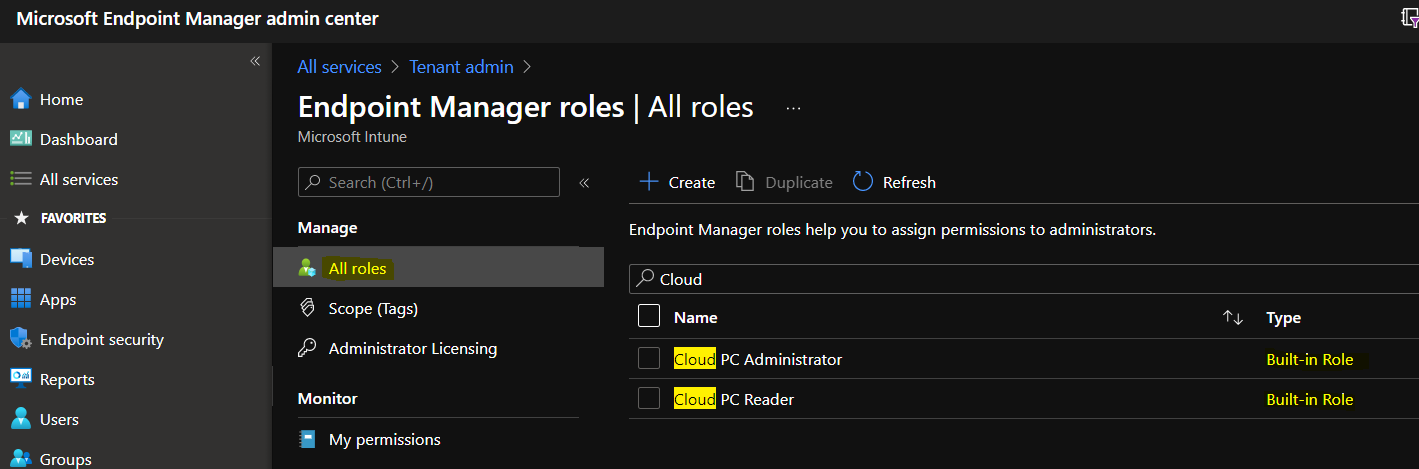Click the magnifier icon in Cloud filter box
Image resolution: width=1419 pixels, height=469 pixels.
(646, 279)
